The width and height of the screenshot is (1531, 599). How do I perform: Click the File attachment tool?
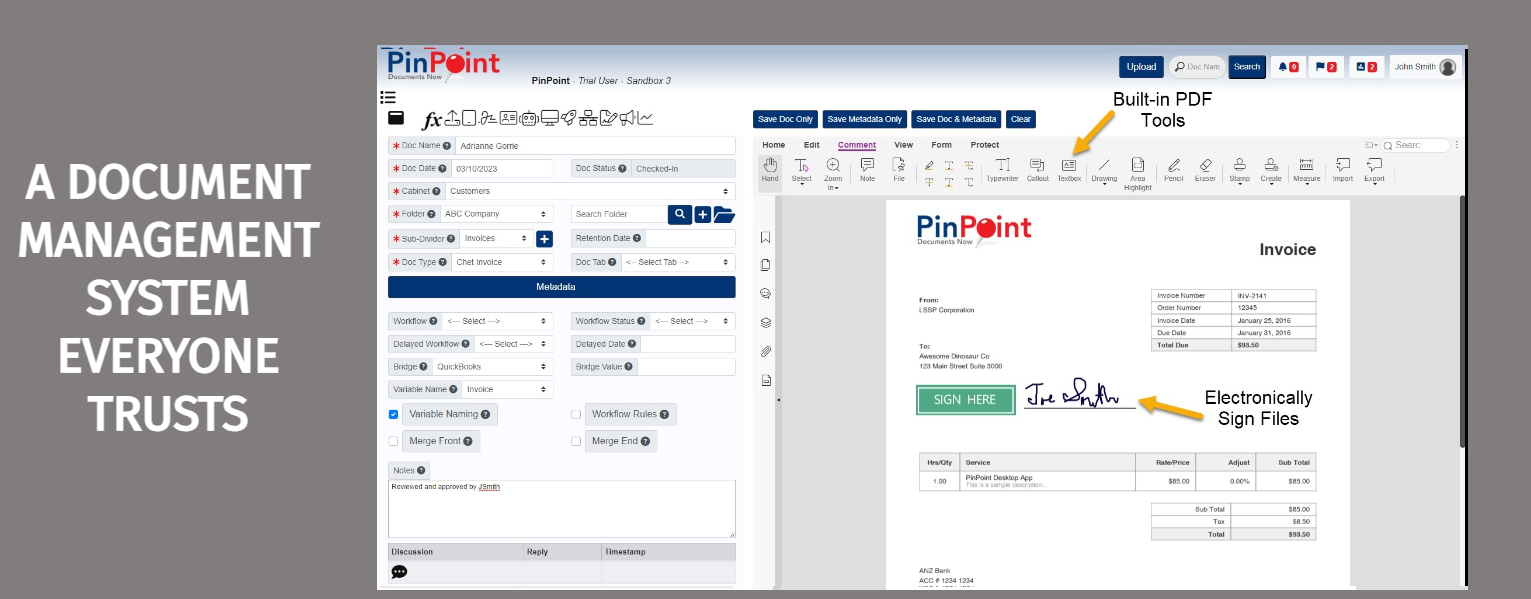pyautogui.click(x=899, y=169)
